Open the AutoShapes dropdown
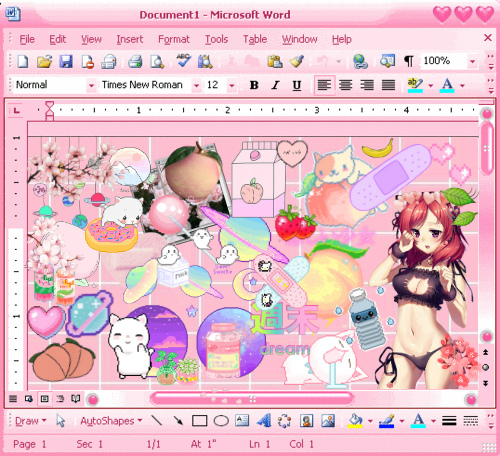The image size is (500, 456). point(111,421)
